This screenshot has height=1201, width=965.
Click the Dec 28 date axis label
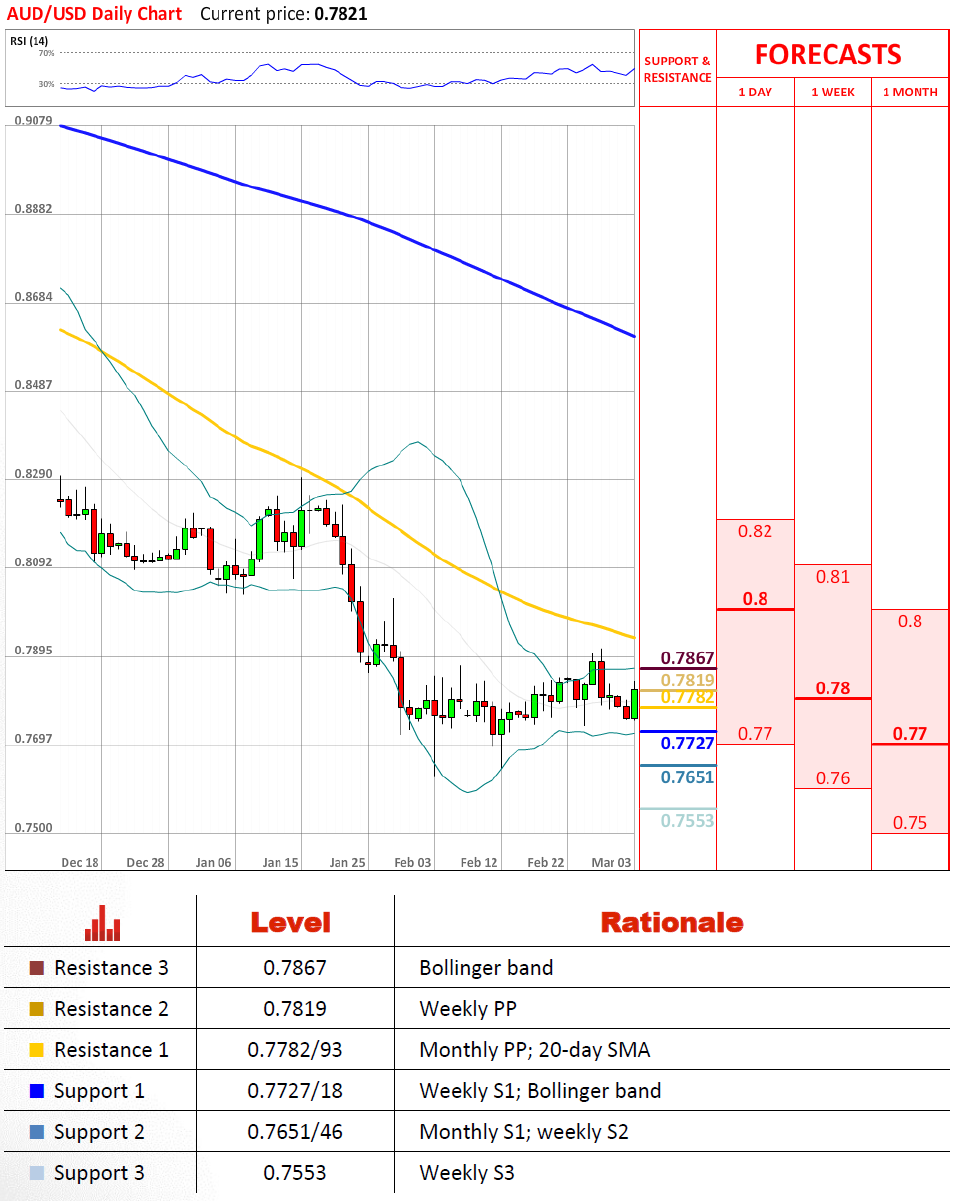[145, 862]
